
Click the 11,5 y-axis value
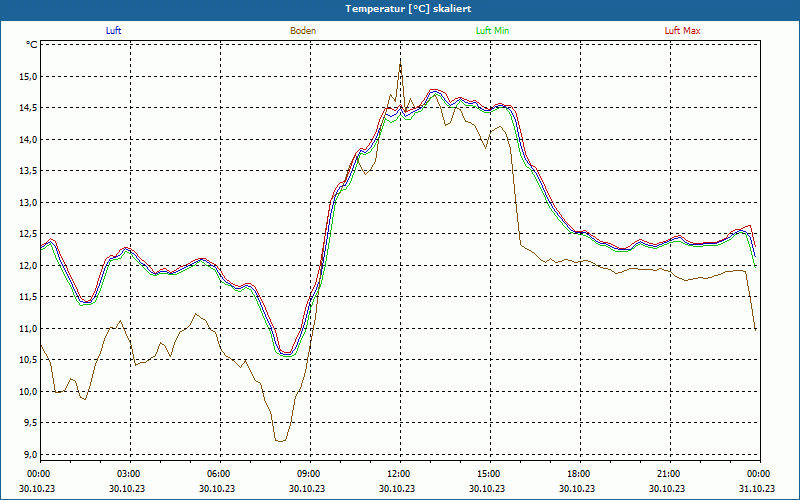tap(29, 297)
